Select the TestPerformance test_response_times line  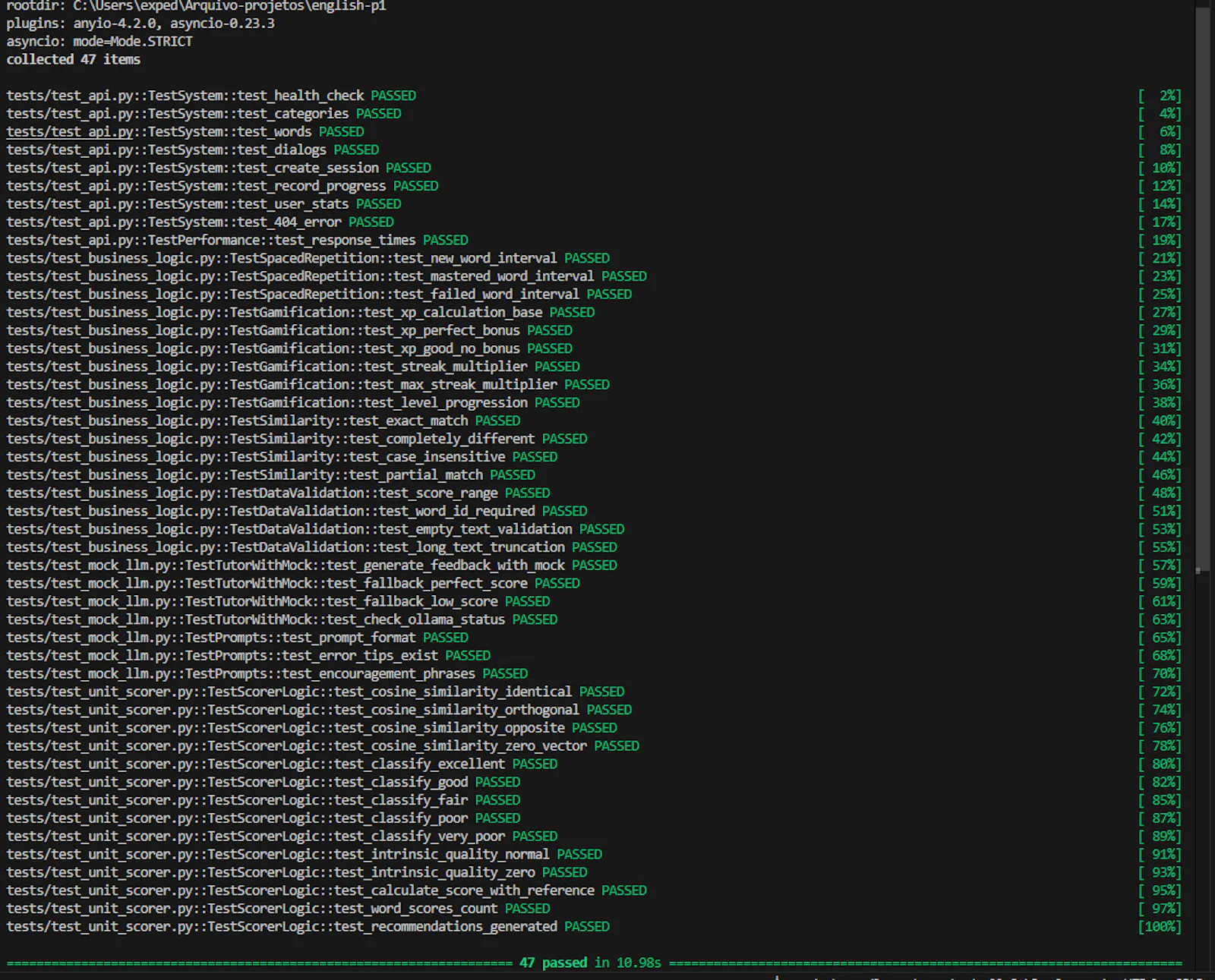click(237, 241)
